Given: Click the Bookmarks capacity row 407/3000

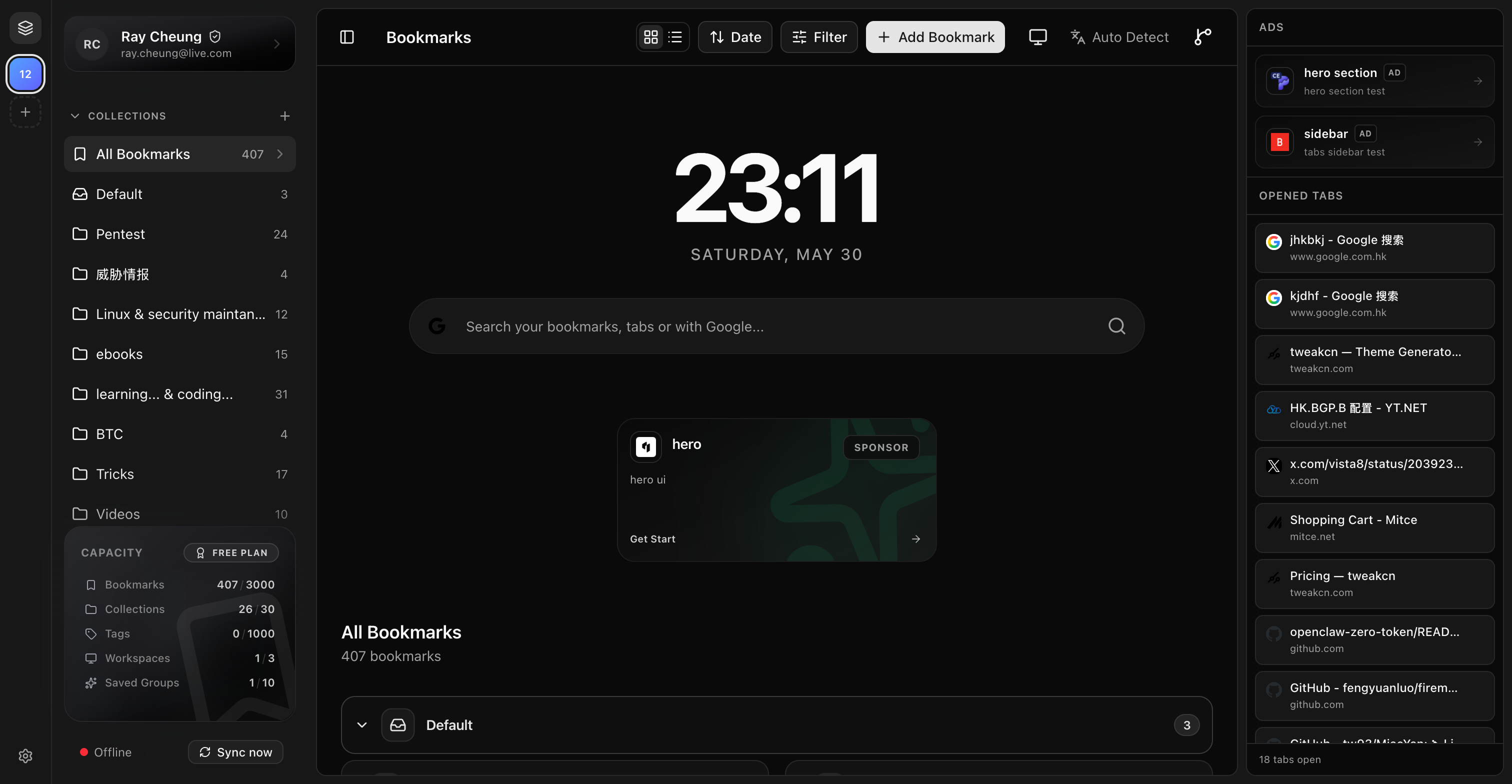Looking at the screenshot, I should point(179,584).
